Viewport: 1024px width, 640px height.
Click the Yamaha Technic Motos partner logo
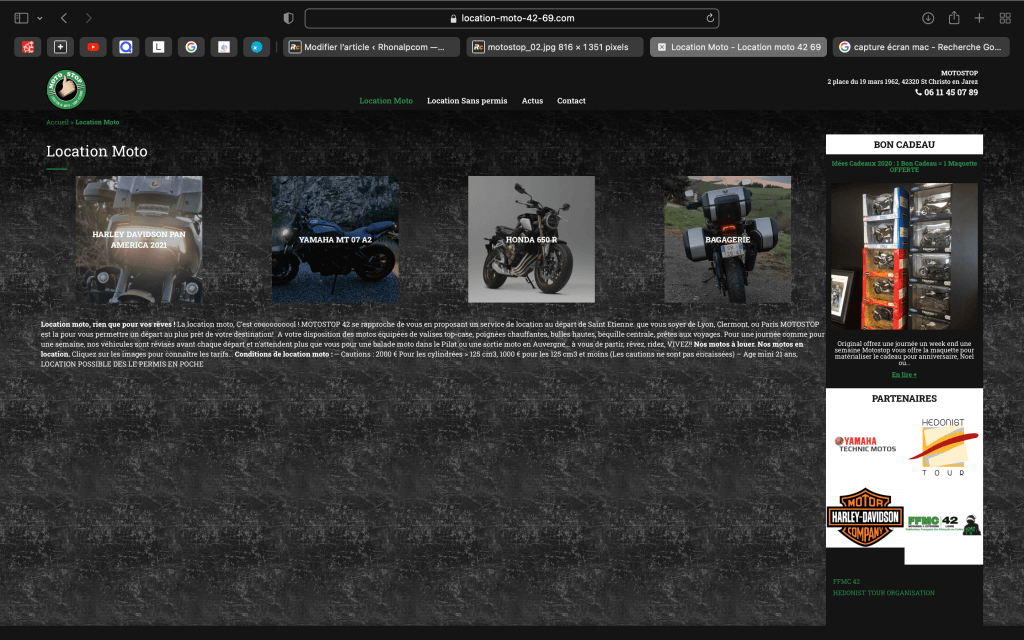point(865,444)
